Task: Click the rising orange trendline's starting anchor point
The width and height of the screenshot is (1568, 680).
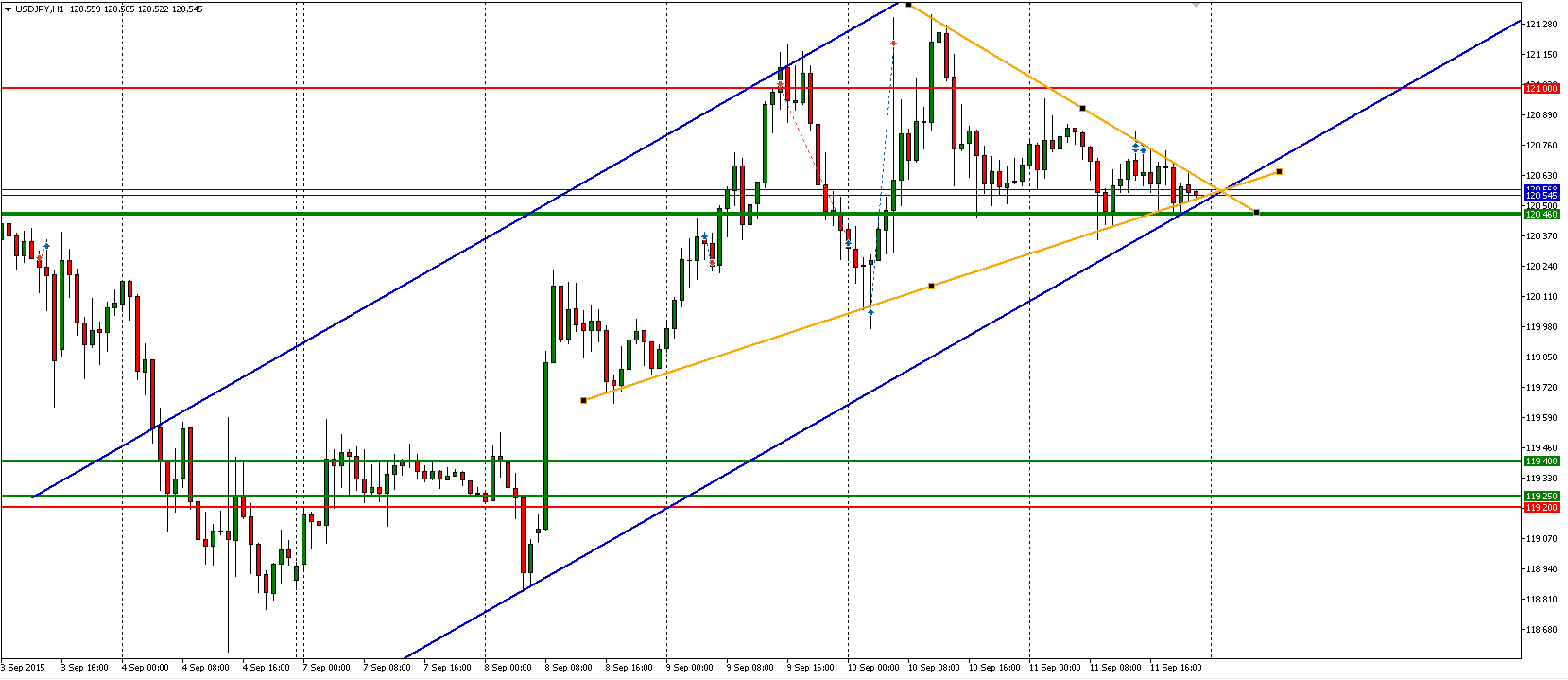Action: tap(583, 400)
